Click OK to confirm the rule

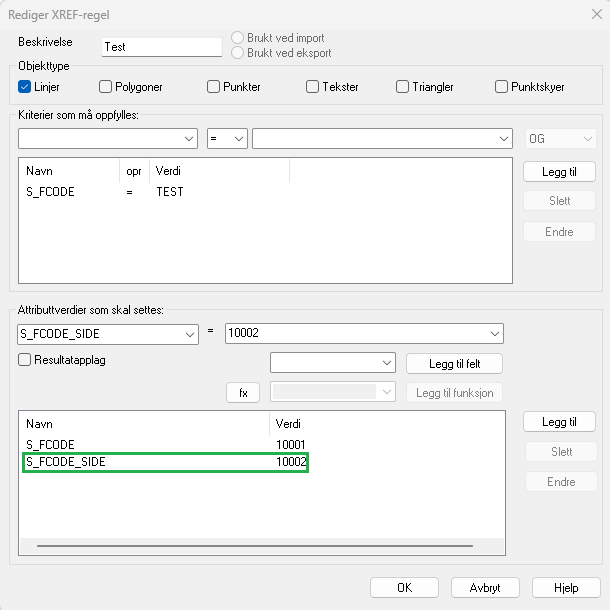click(x=404, y=587)
